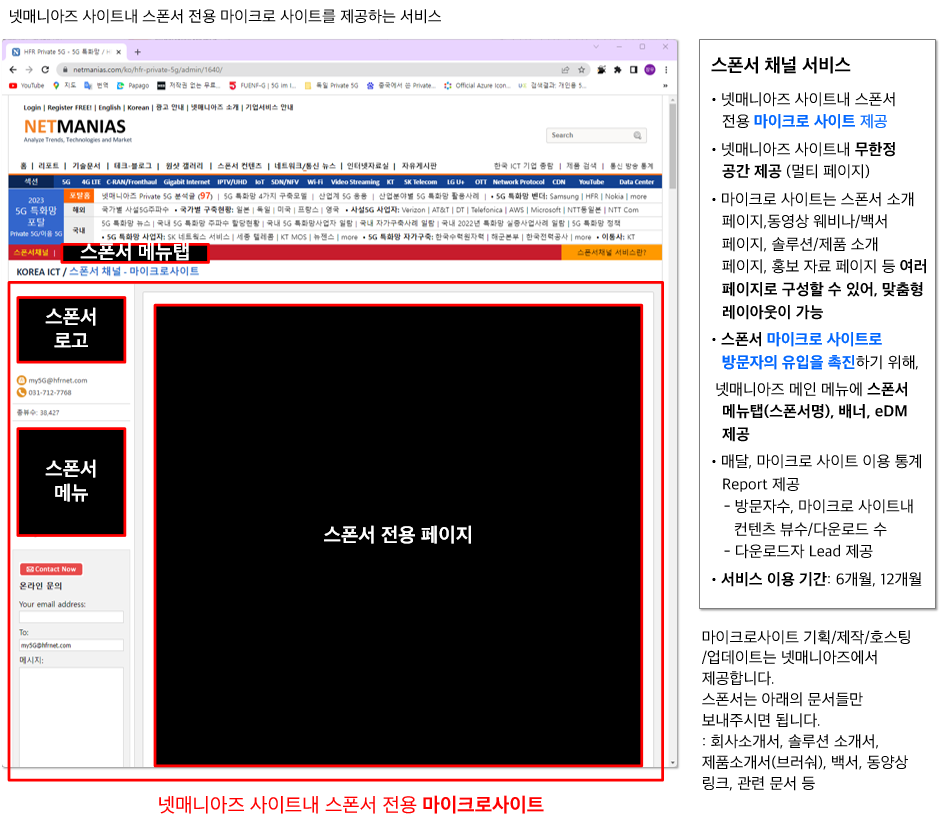Image resolution: width=940 pixels, height=819 pixels.
Task: Switch site language to Korean
Action: click(x=138, y=108)
